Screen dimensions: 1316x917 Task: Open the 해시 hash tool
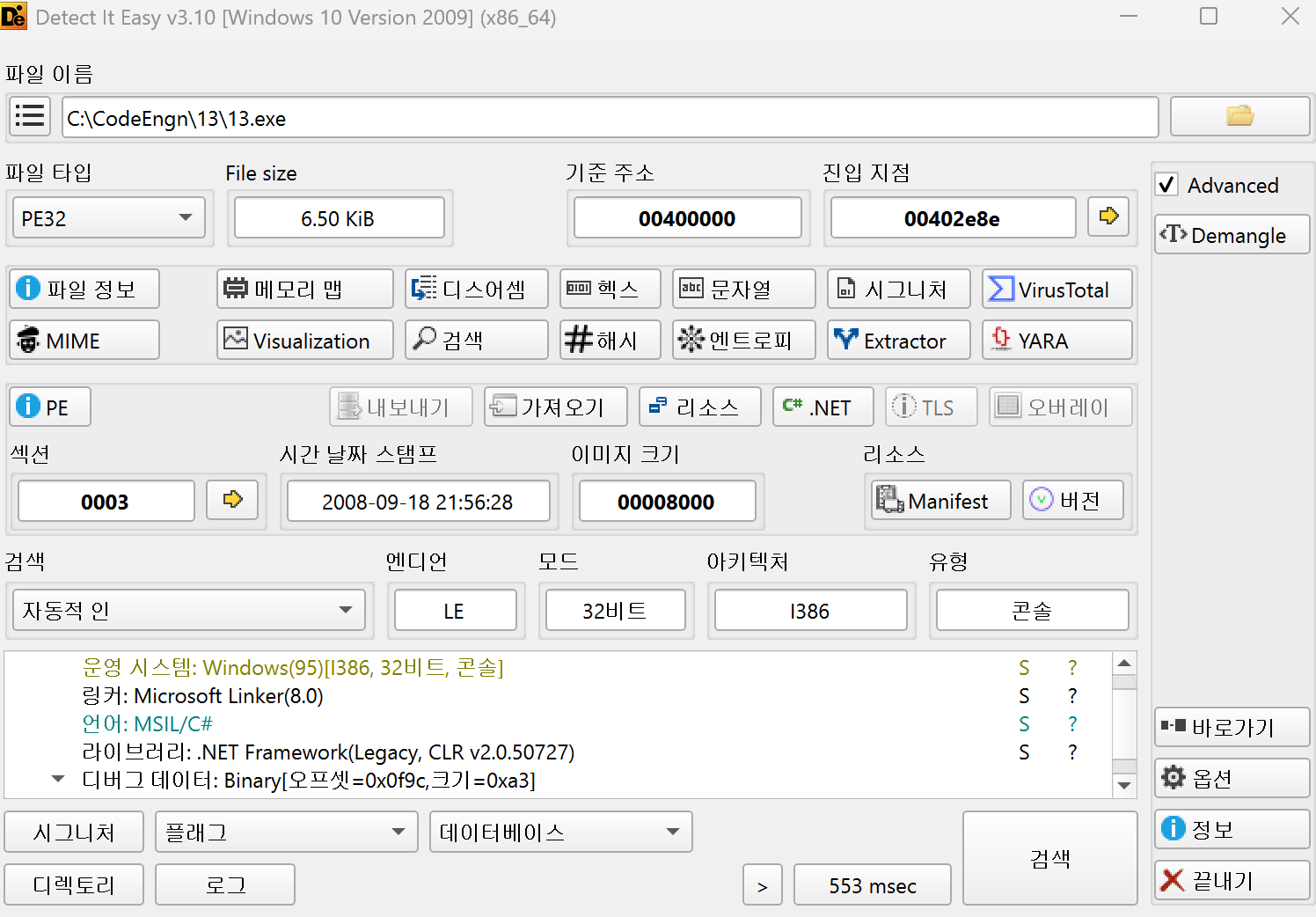(610, 340)
